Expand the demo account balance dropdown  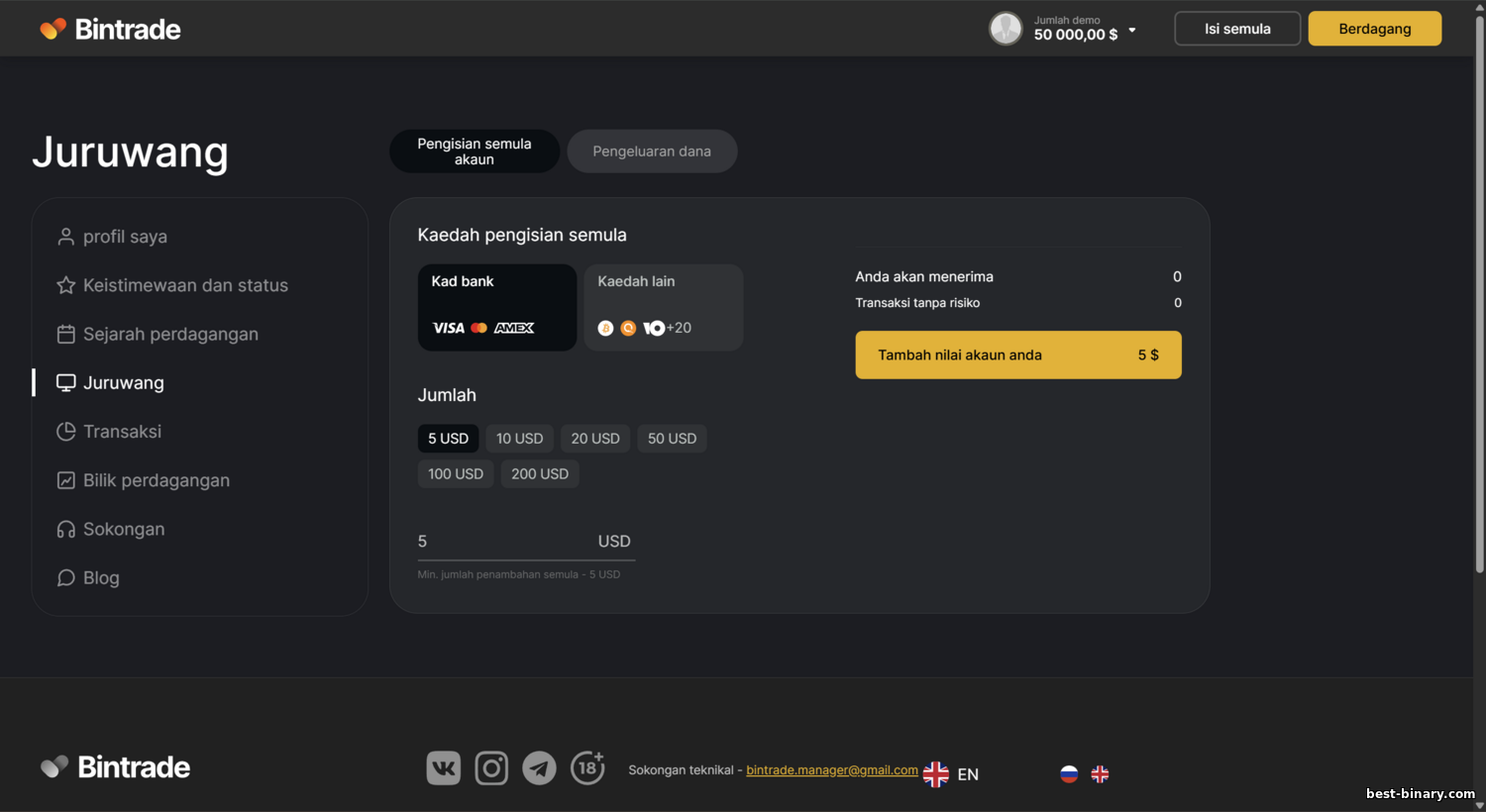click(1132, 30)
